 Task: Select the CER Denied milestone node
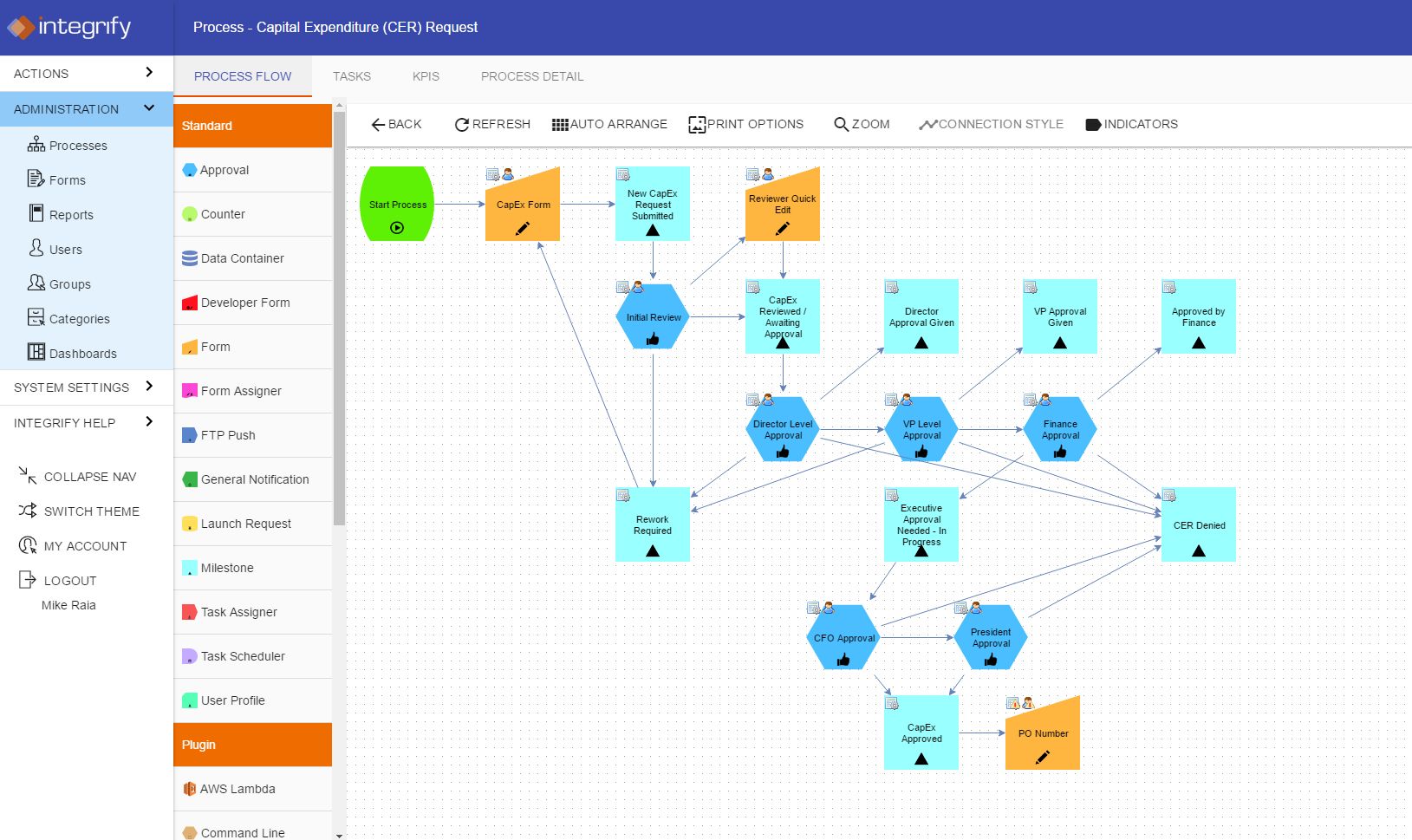point(1198,525)
